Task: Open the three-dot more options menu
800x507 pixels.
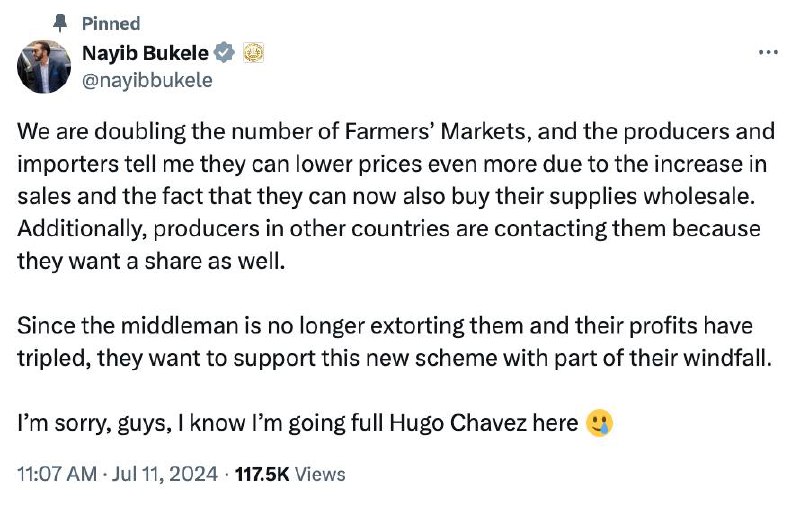Action: click(768, 52)
